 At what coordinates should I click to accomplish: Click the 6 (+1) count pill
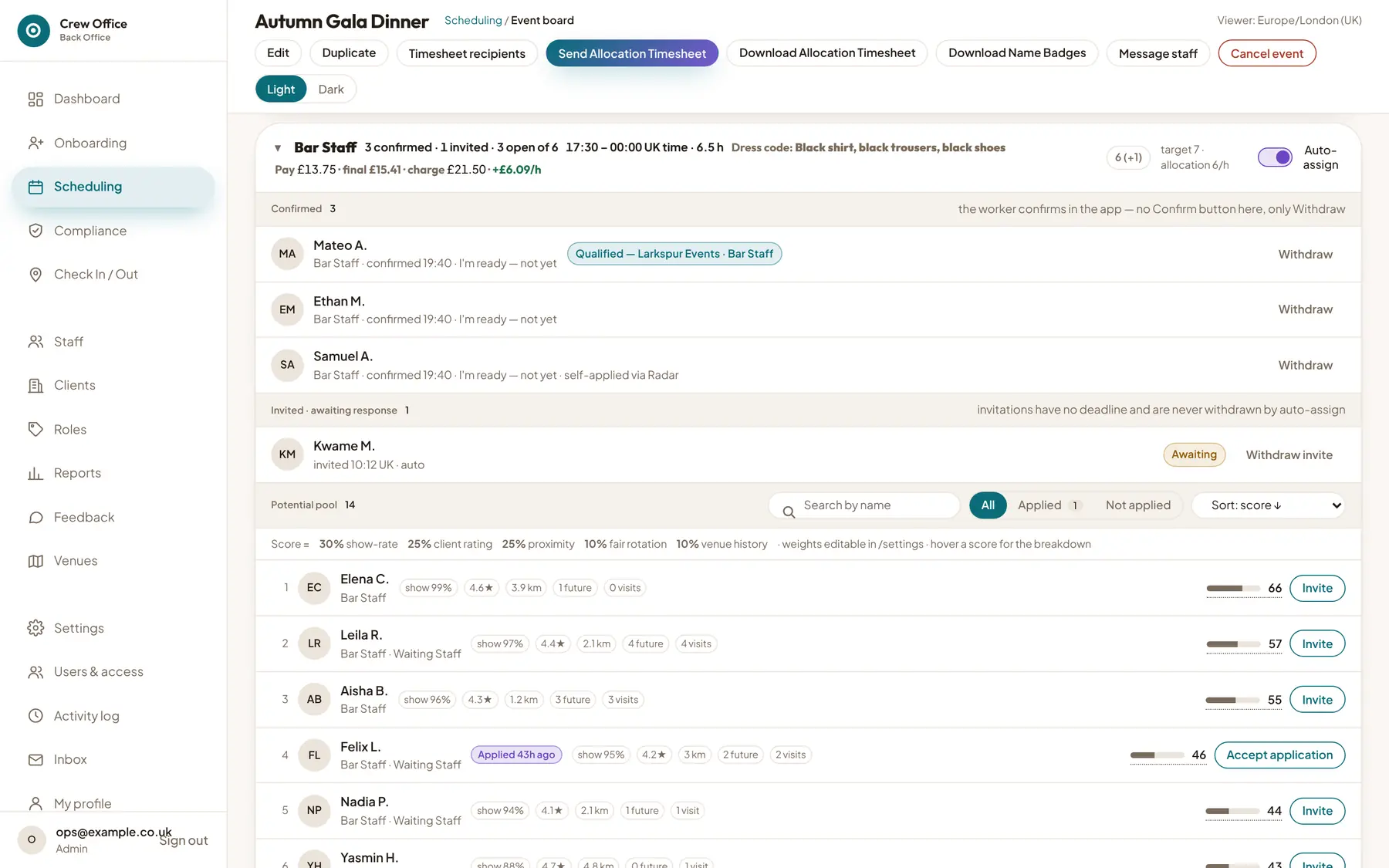tap(1128, 157)
